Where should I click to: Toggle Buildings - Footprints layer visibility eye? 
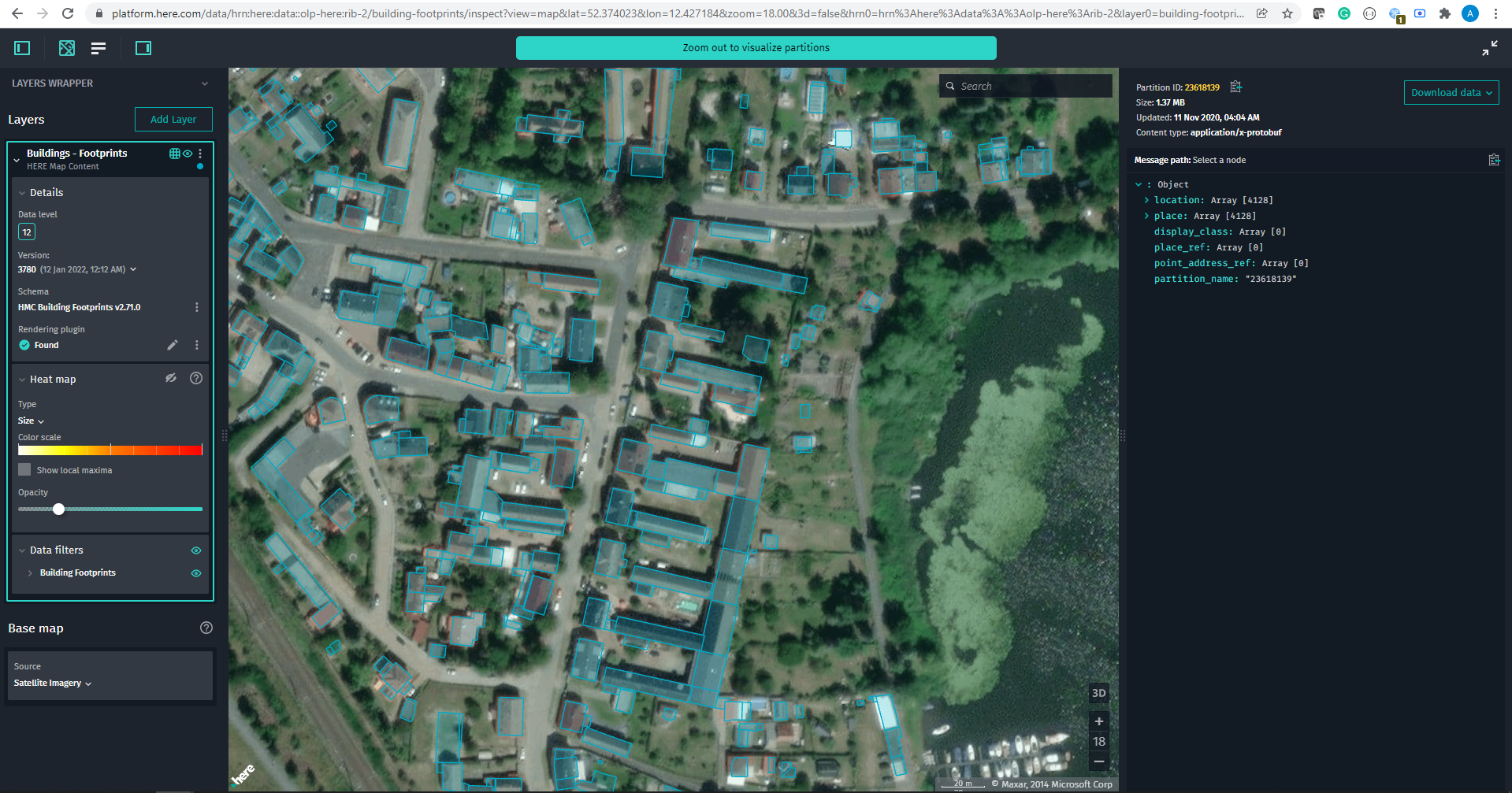(188, 154)
